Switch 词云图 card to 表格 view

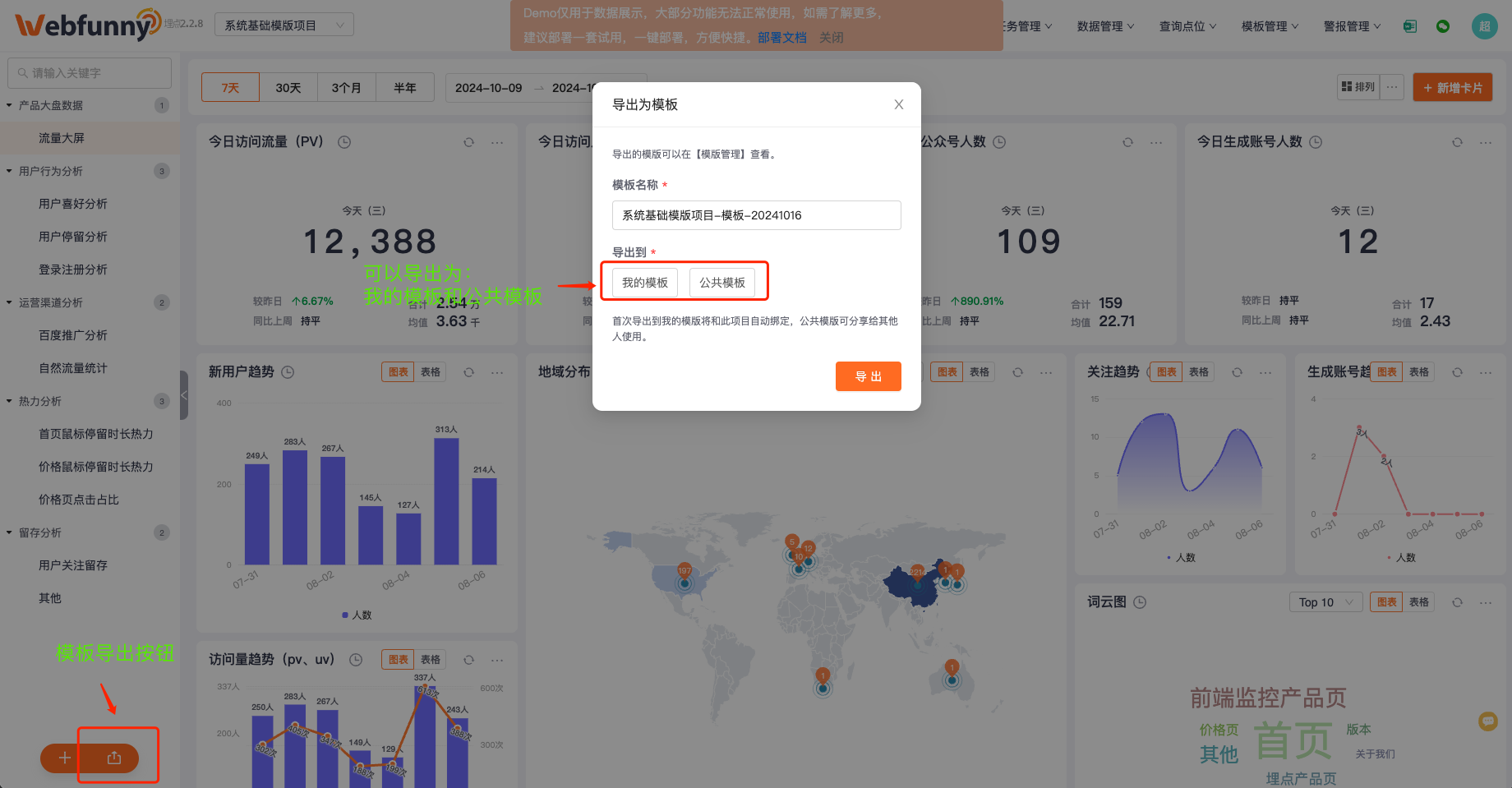tap(1419, 602)
